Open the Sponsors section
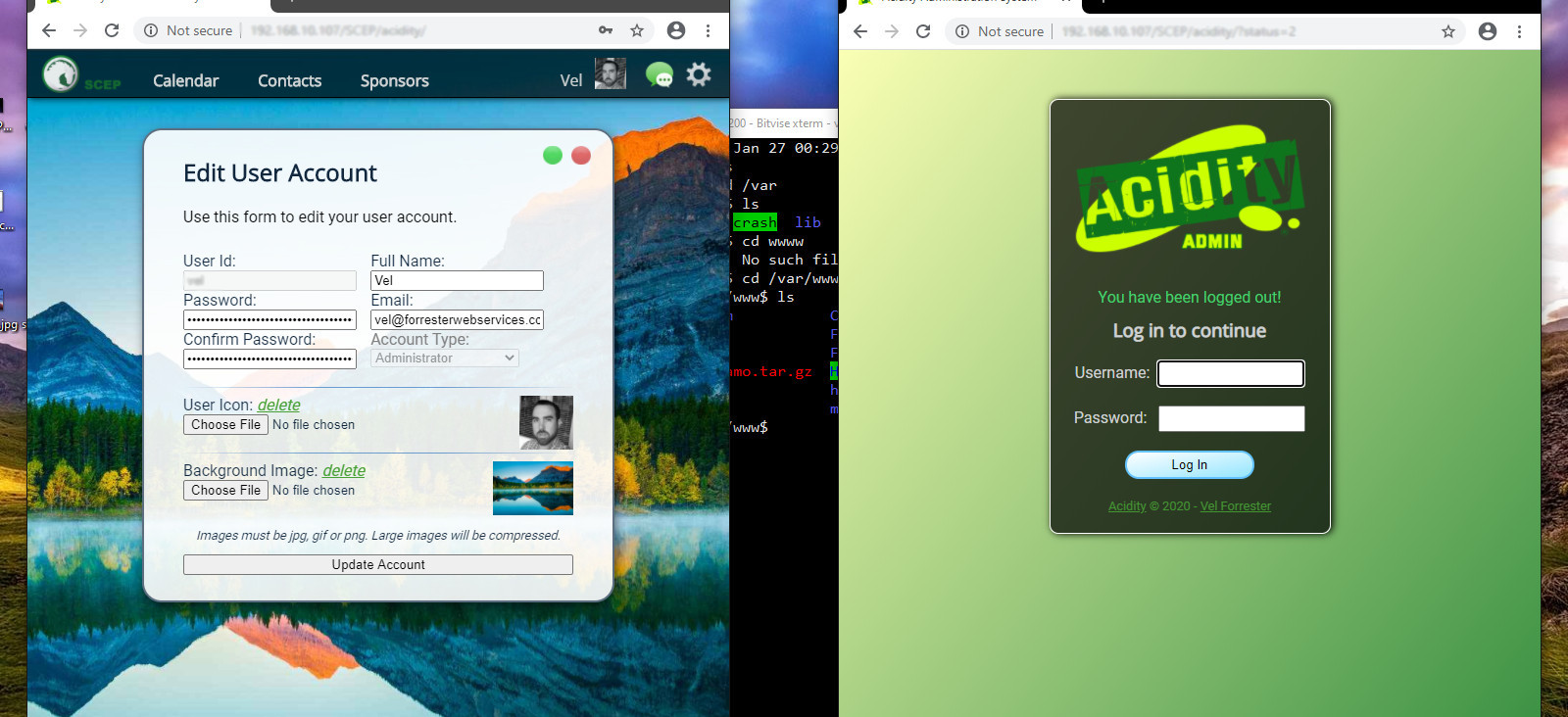 394,80
